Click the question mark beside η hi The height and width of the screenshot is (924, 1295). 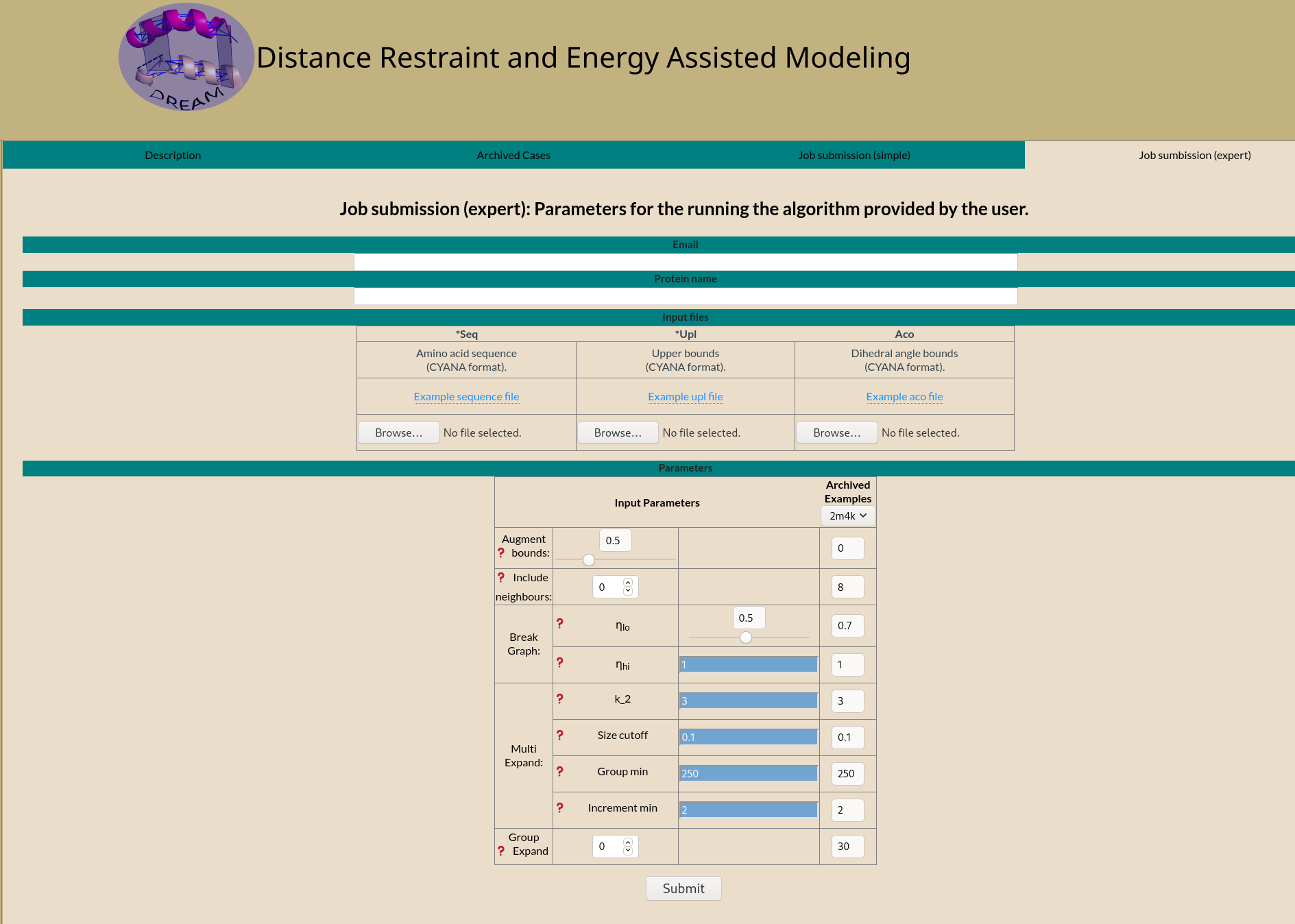tap(560, 662)
